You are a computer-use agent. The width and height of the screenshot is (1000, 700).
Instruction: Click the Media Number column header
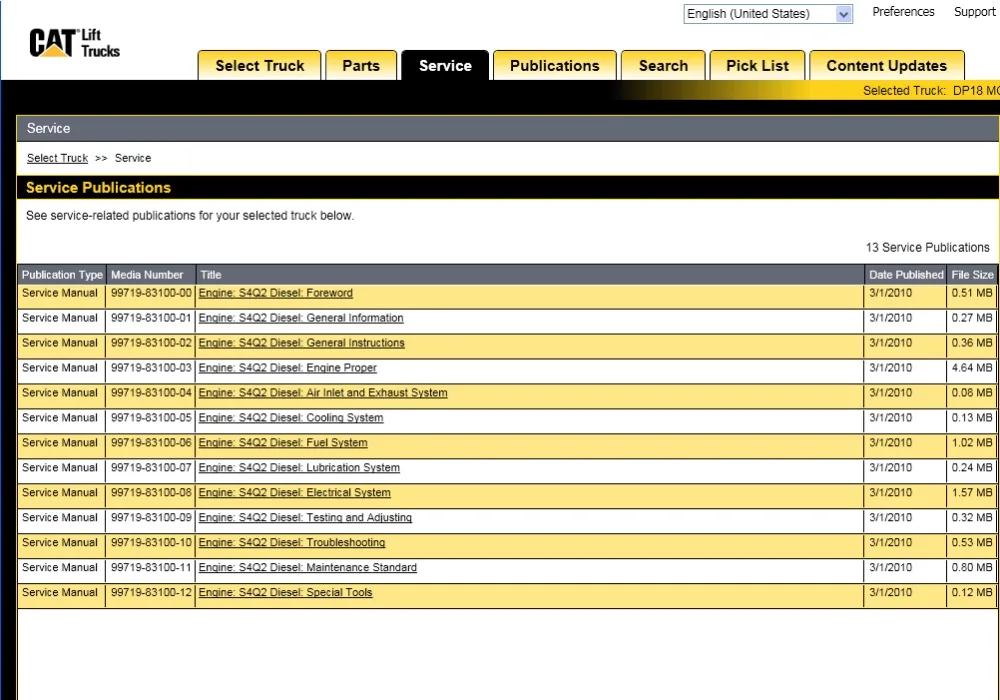click(151, 275)
